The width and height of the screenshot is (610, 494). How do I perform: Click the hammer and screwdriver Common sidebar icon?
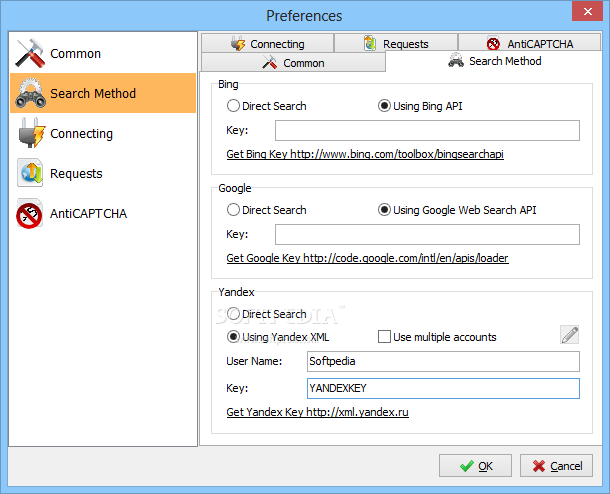tap(30, 53)
